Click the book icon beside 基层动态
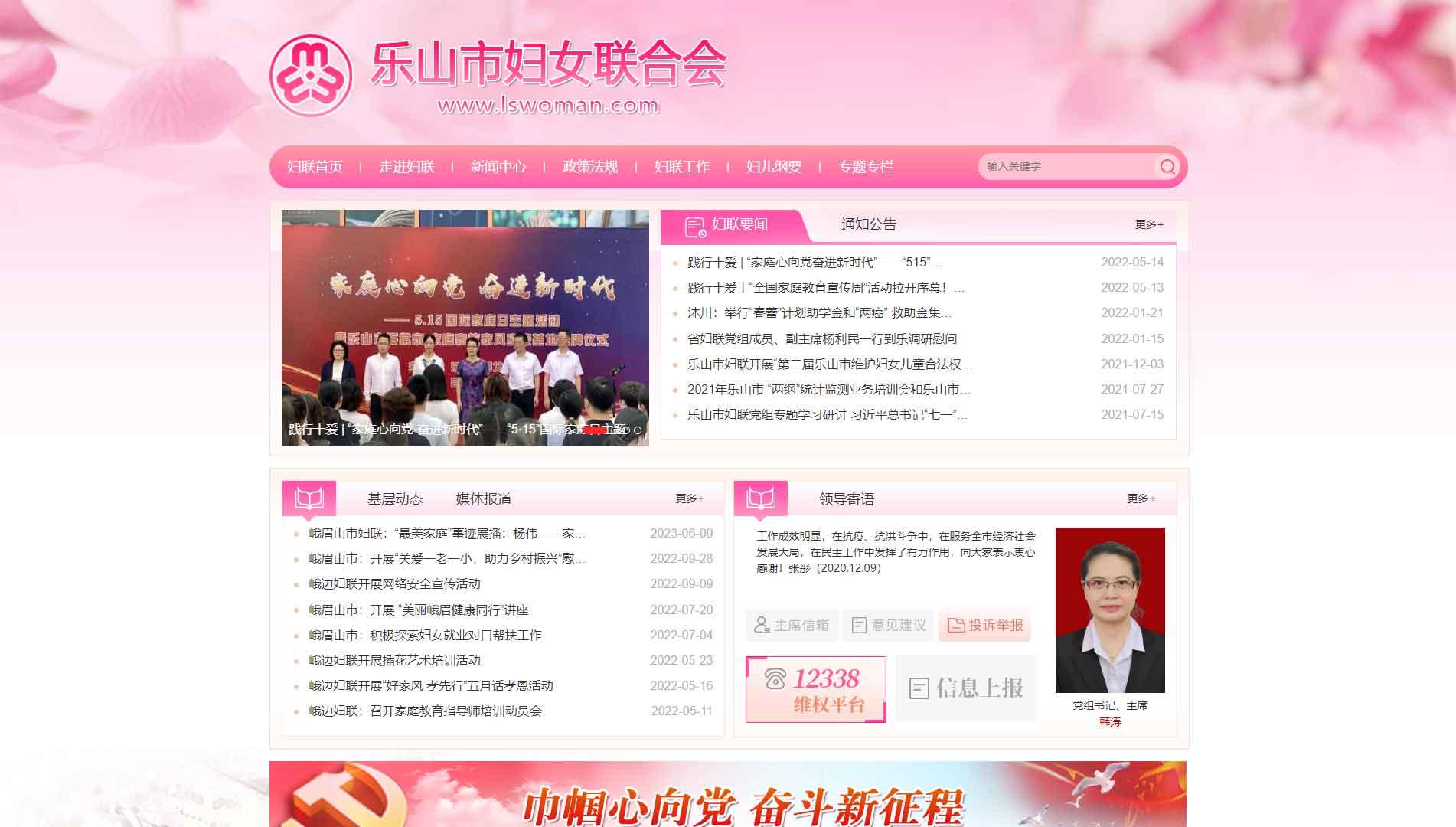This screenshot has height=827, width=1456. click(309, 499)
